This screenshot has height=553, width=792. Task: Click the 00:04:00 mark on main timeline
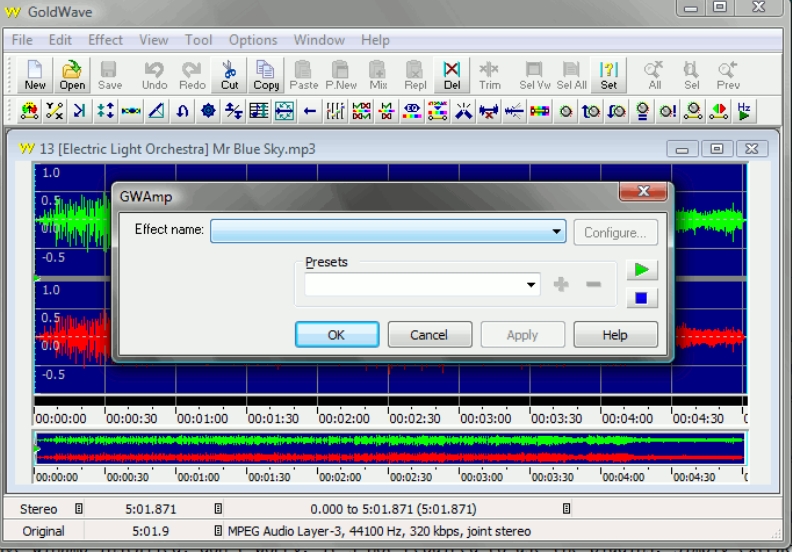pos(627,419)
